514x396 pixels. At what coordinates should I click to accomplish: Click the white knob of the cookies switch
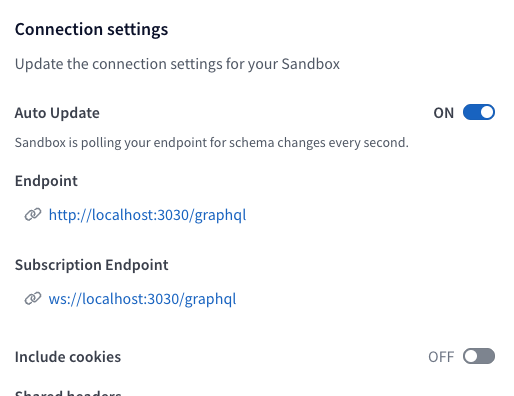[x=471, y=356]
